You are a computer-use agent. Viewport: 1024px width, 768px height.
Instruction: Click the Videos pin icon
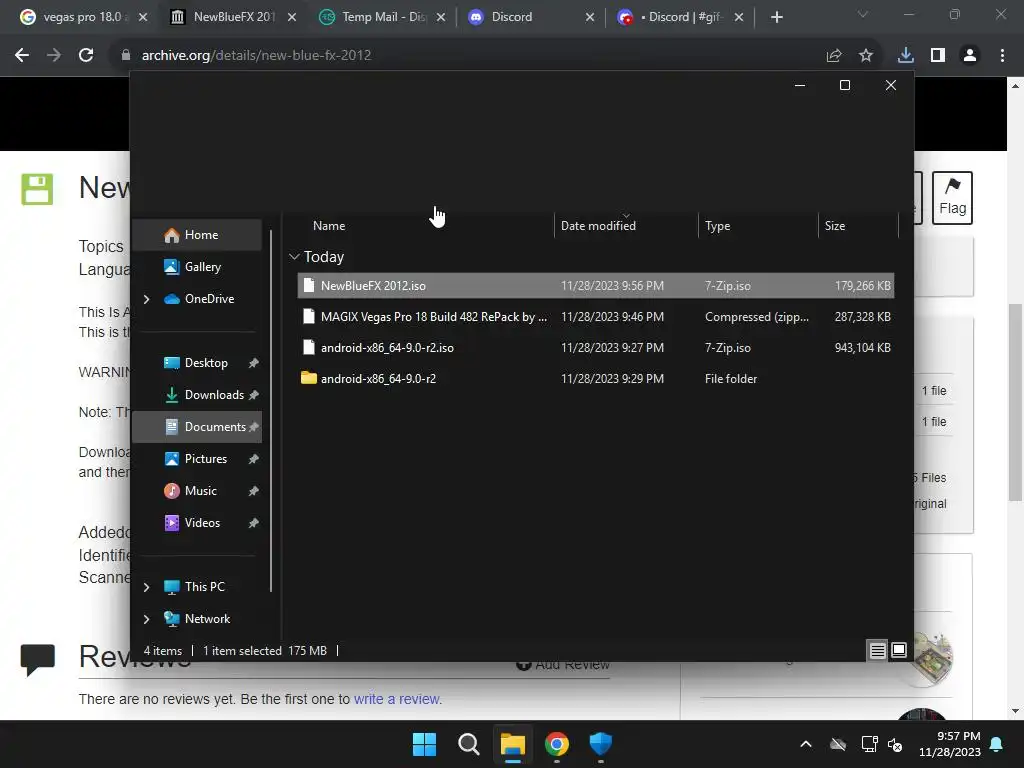(x=253, y=523)
